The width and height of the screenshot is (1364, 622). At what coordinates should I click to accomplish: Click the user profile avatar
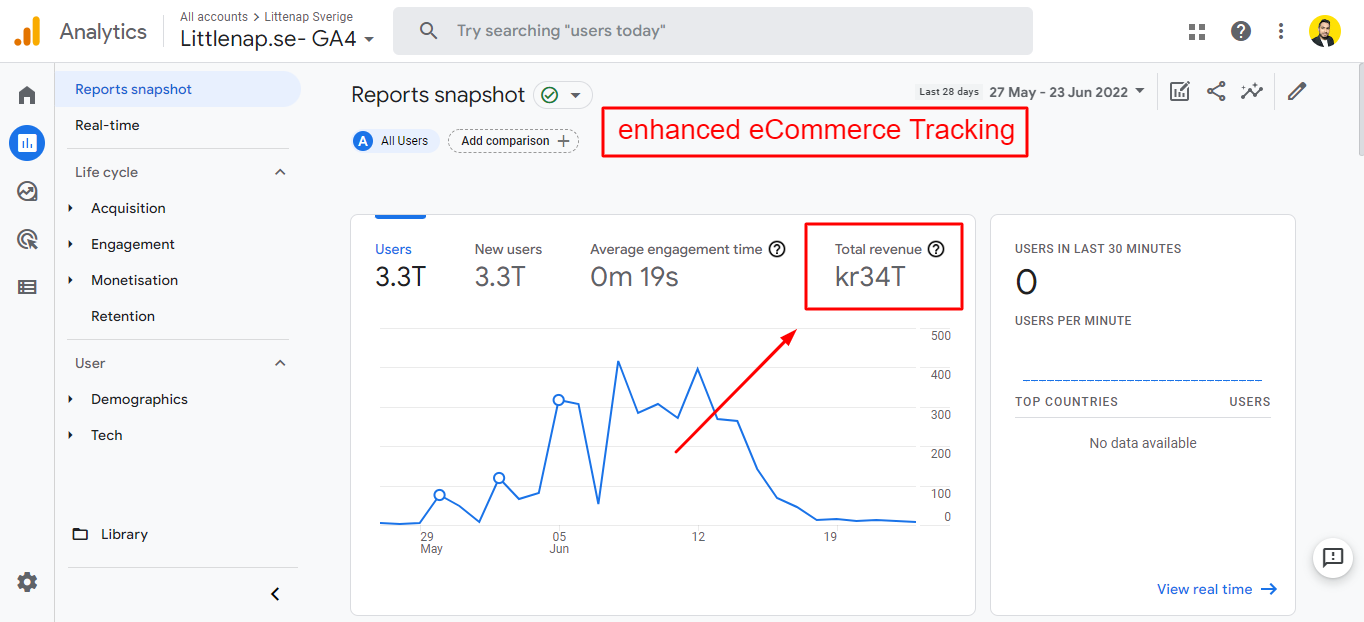[1325, 31]
